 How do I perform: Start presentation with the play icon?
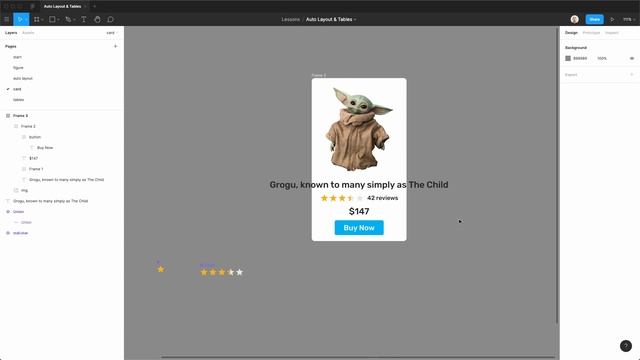pyautogui.click(x=612, y=19)
